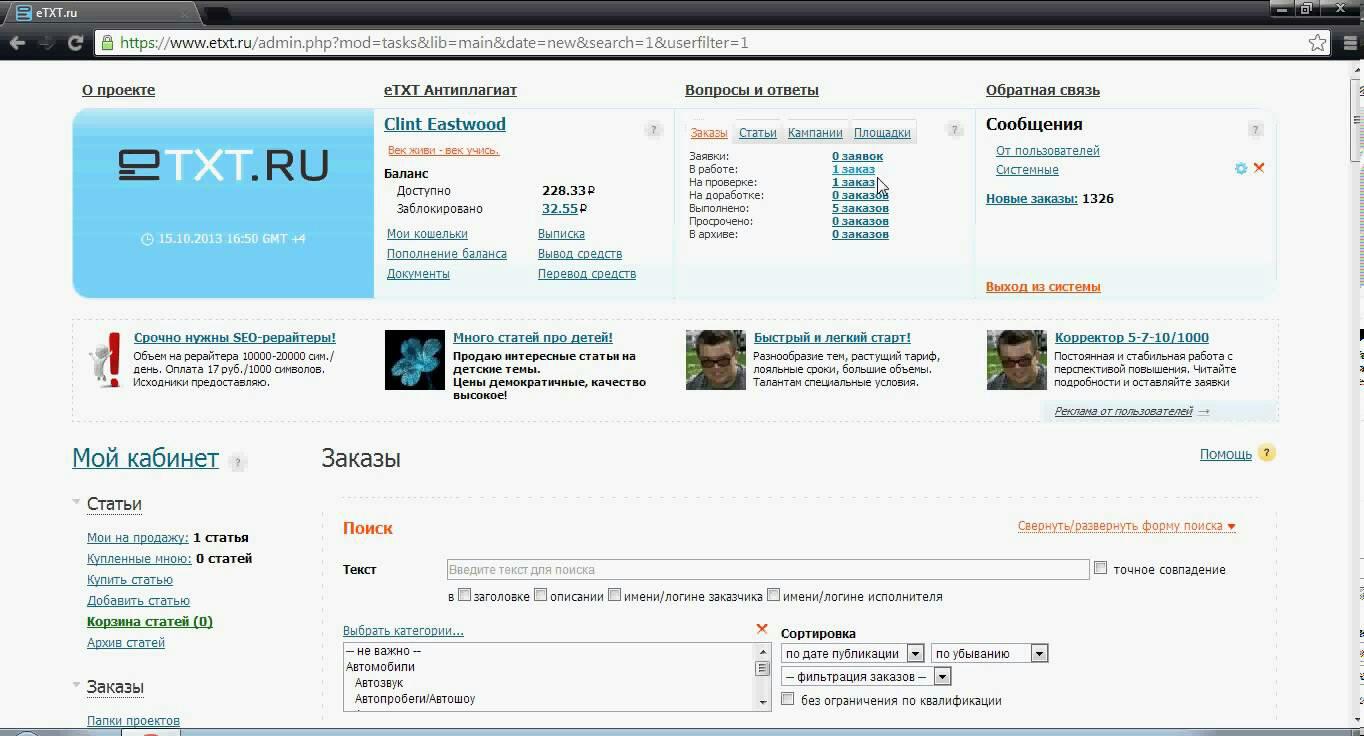Open 'Перевод средств' link
This screenshot has width=1364, height=736.
click(587, 274)
